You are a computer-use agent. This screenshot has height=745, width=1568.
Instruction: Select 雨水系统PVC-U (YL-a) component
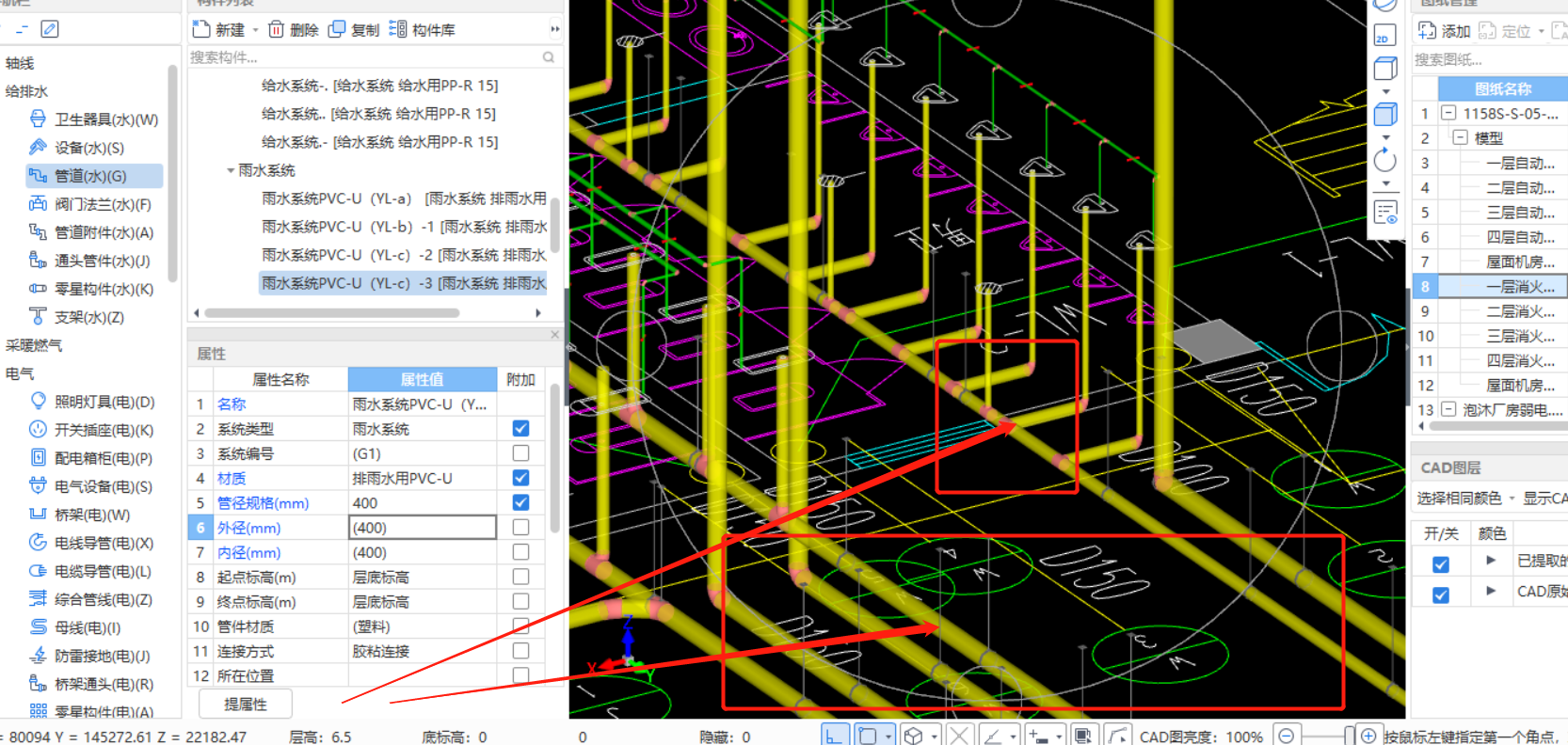[404, 198]
